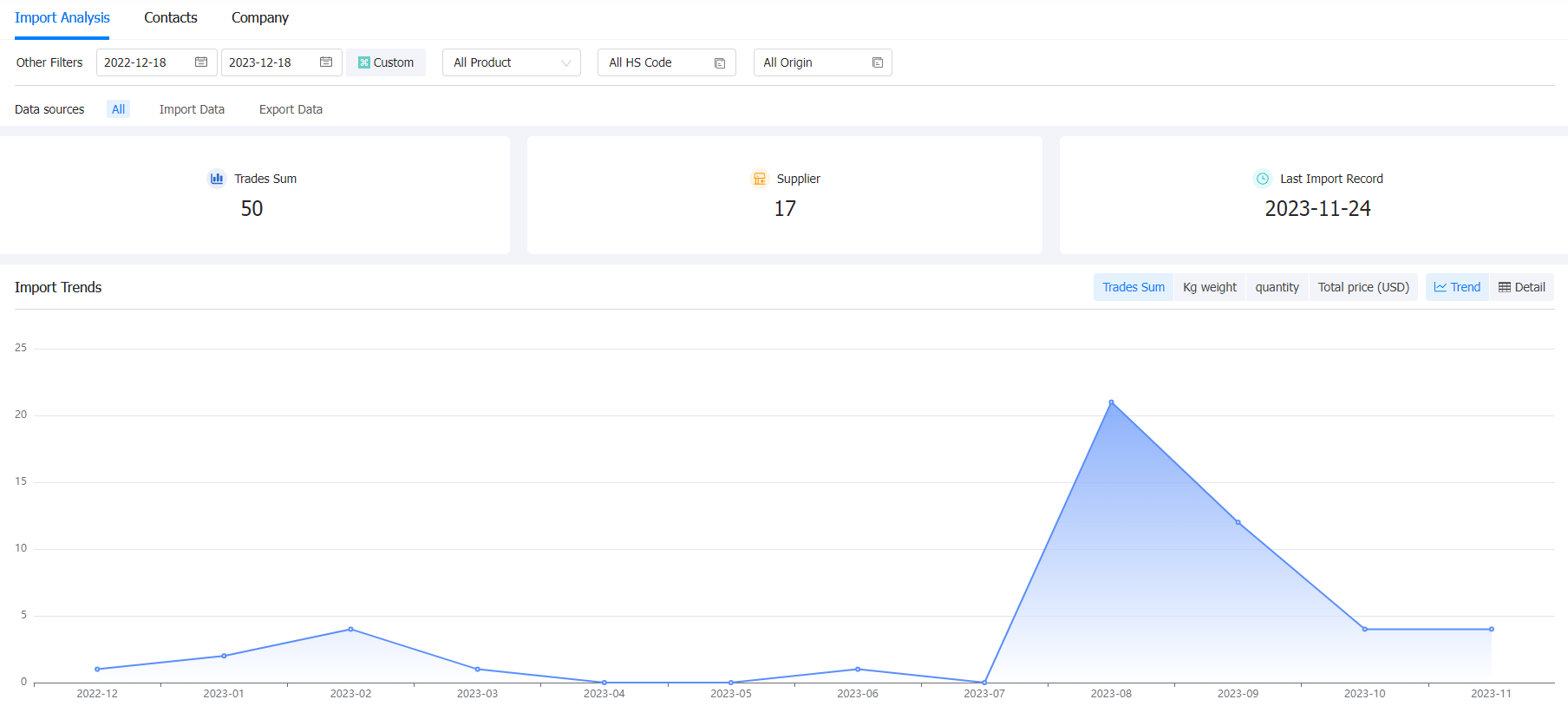
Task: Click the Supplier store icon
Action: (760, 179)
